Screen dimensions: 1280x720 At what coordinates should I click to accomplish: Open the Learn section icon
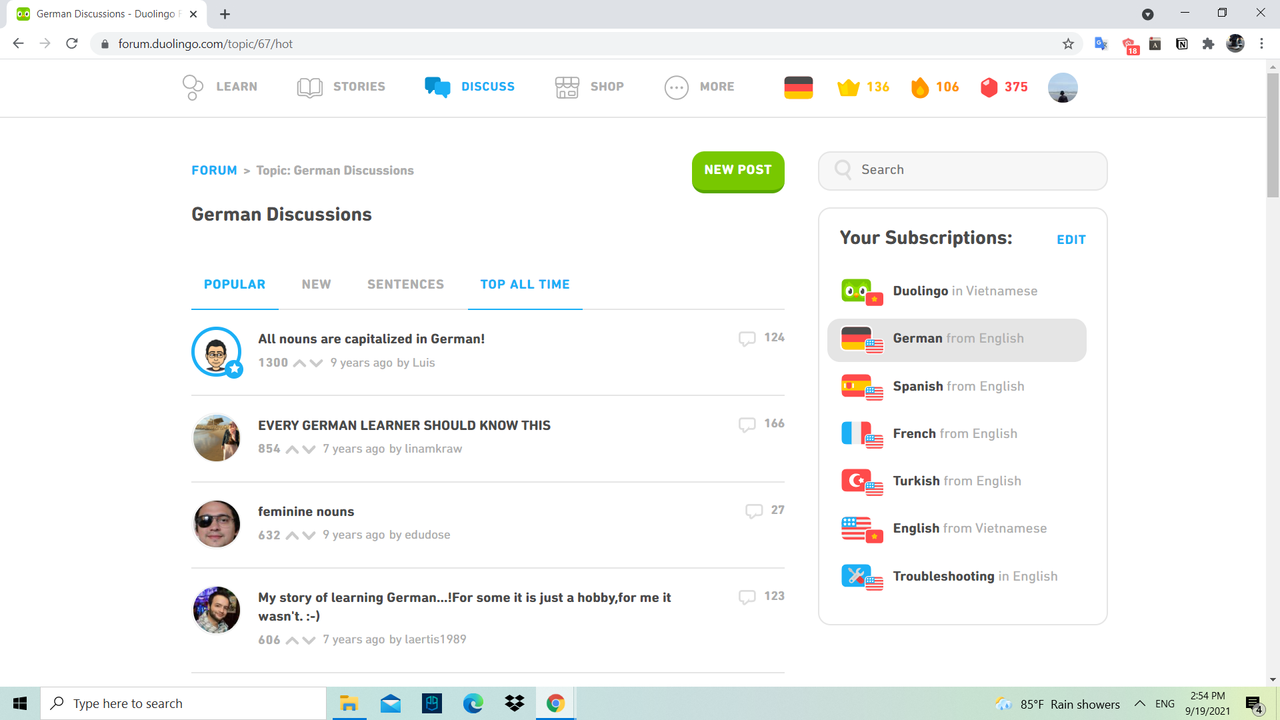click(x=193, y=87)
